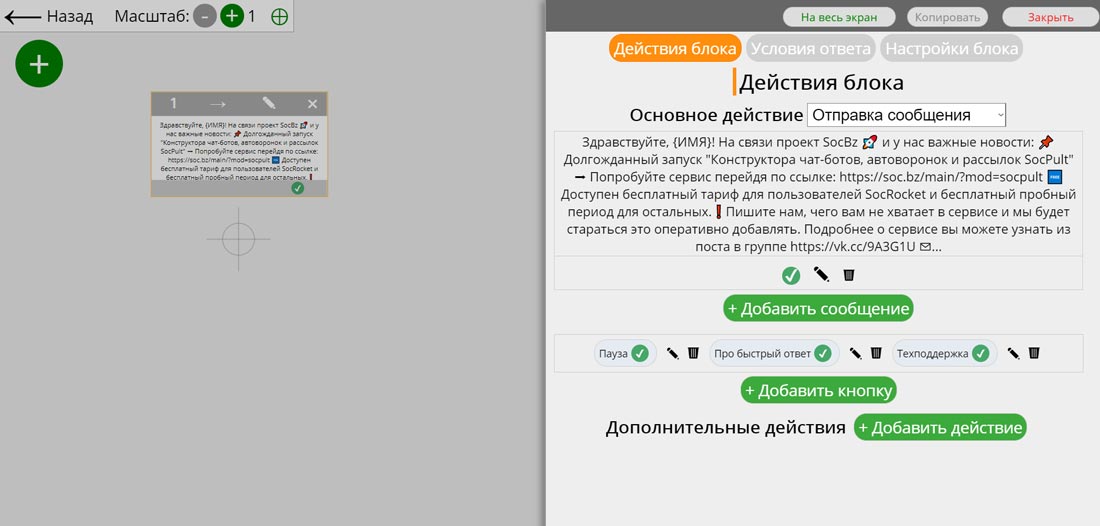The image size is (1100, 526).
Task: Switch to Действия блока tab
Action: (675, 49)
